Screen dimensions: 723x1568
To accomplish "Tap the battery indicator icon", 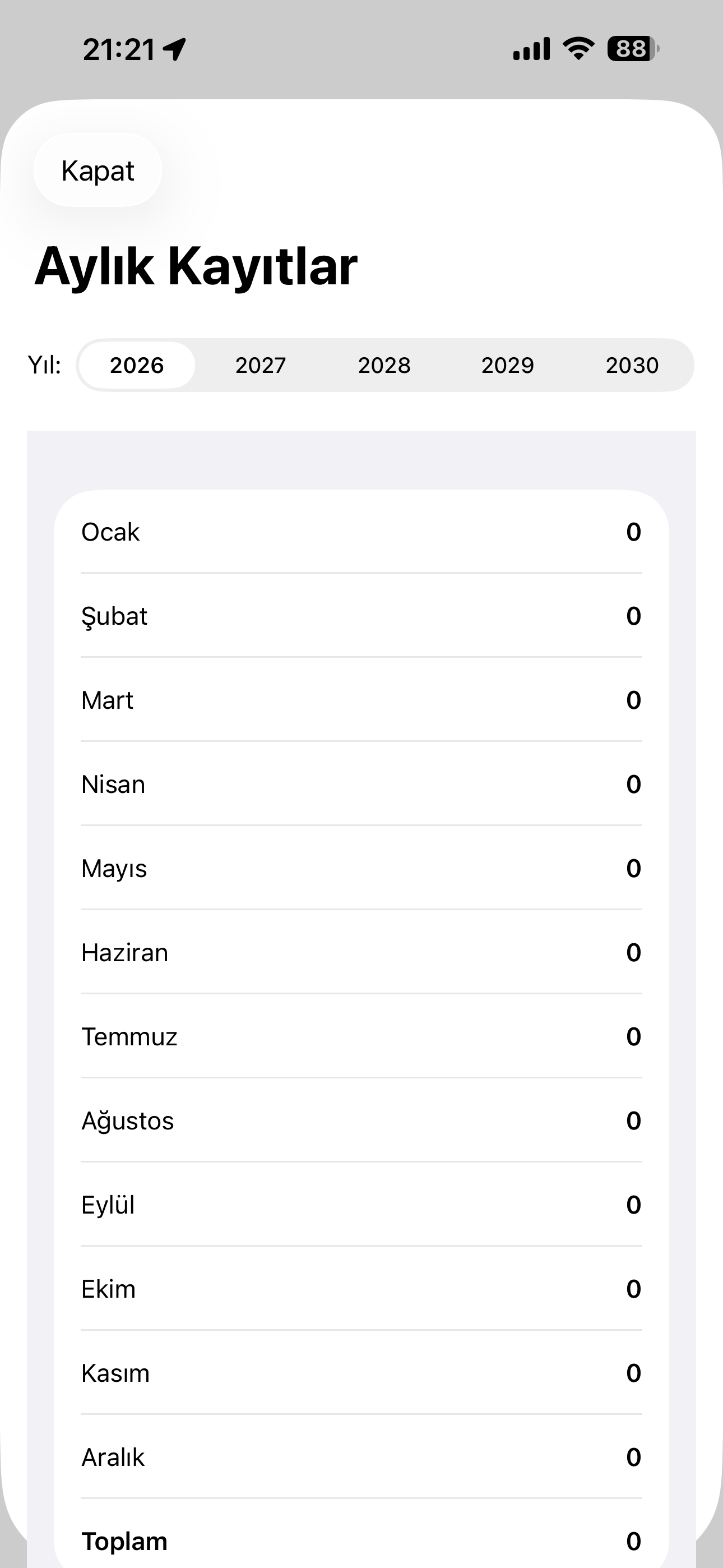I will click(633, 49).
